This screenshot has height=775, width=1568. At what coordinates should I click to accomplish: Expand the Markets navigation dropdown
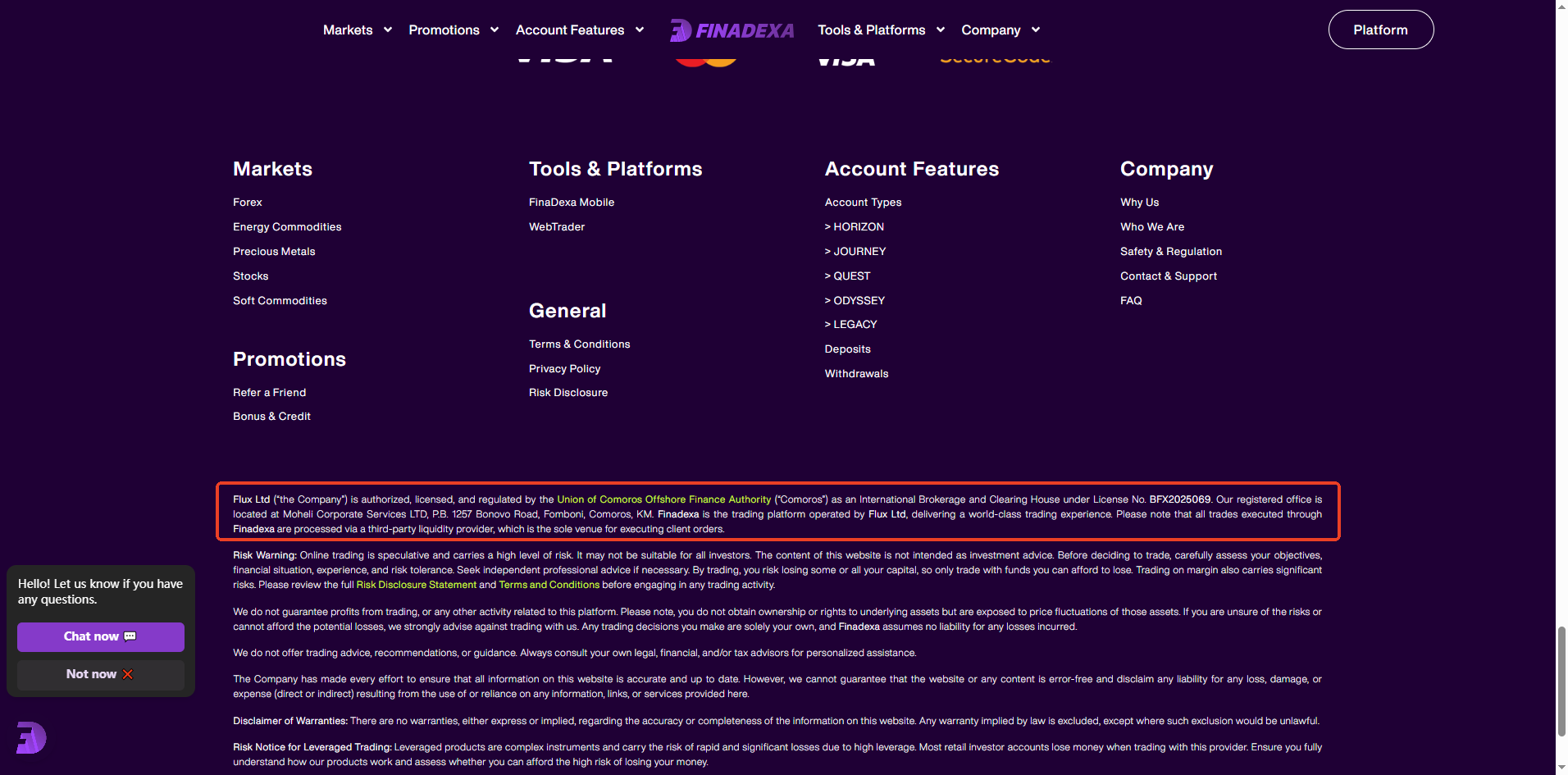(x=358, y=30)
